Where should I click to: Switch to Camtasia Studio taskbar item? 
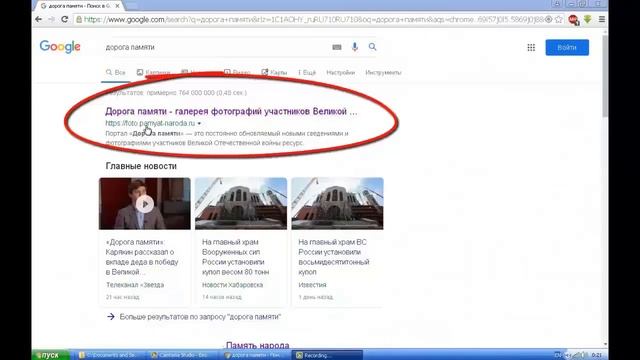pos(182,356)
